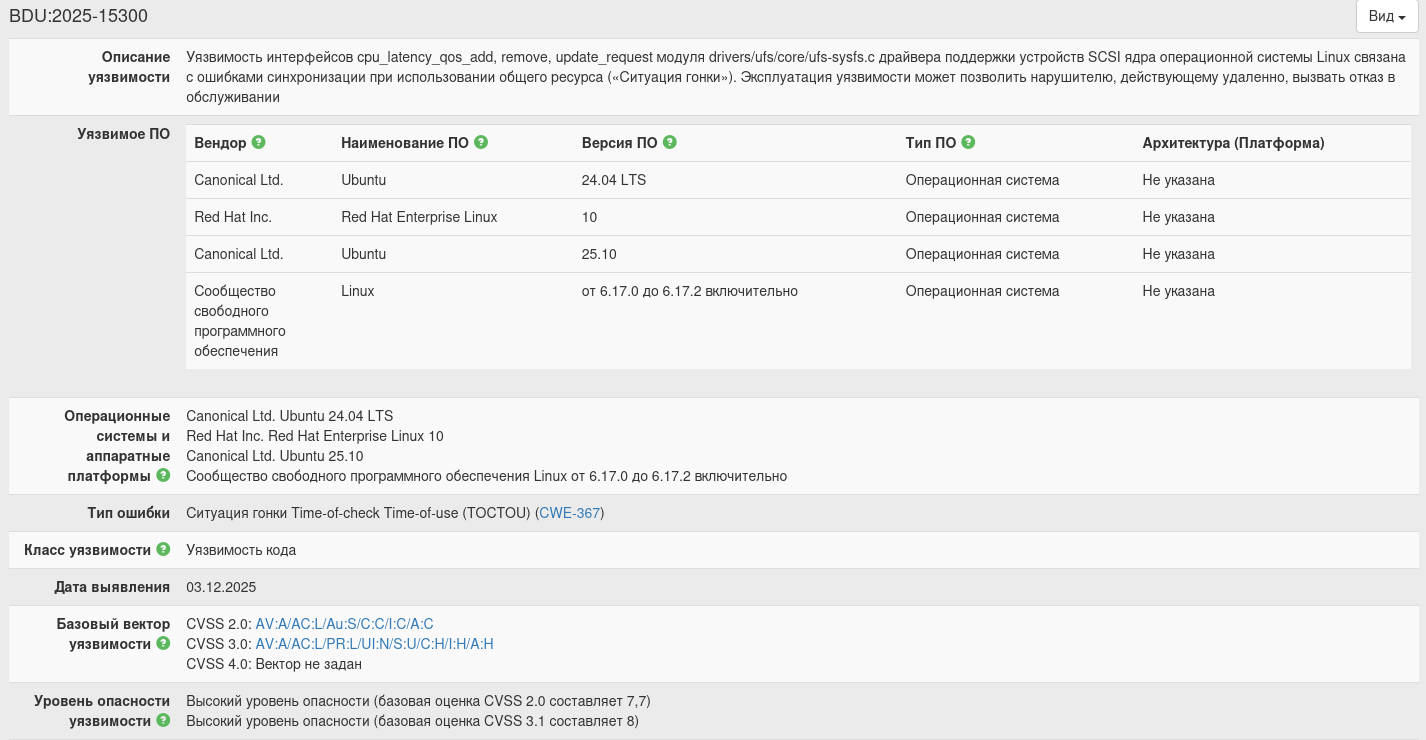Open the Класс уязвимости help icon

click(x=163, y=550)
